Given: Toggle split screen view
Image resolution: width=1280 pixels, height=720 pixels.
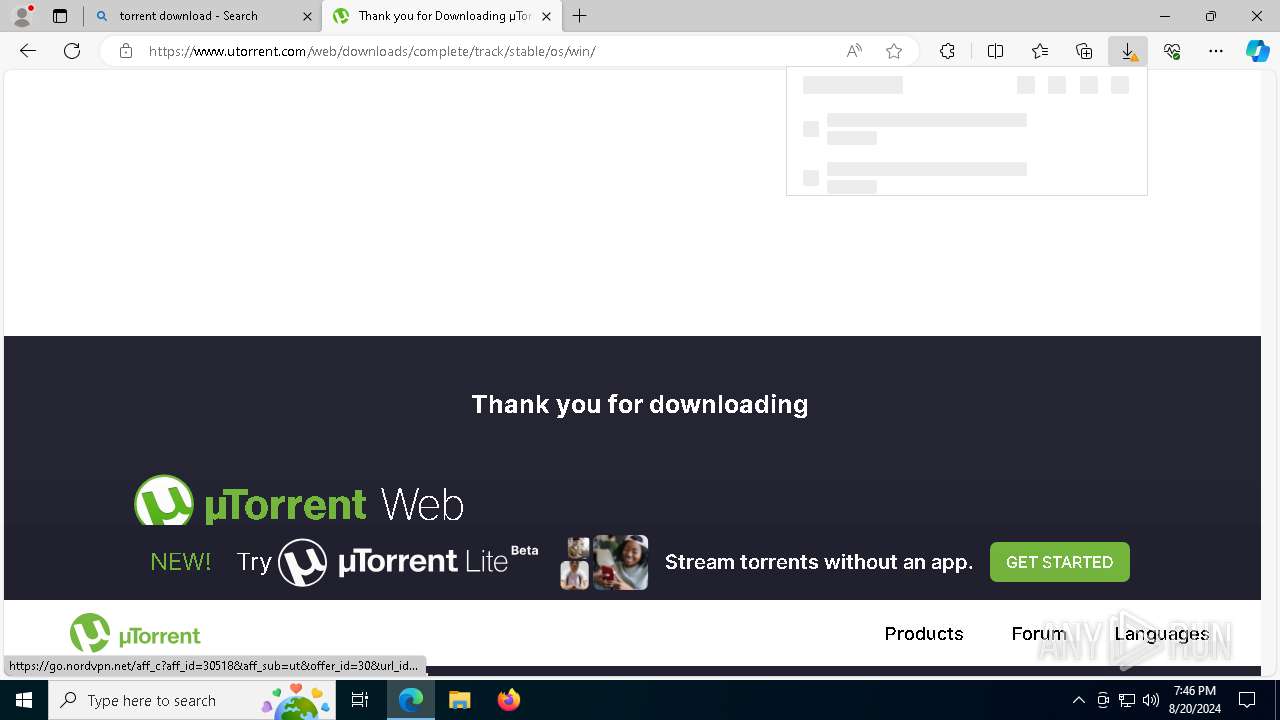Looking at the screenshot, I should [x=995, y=51].
